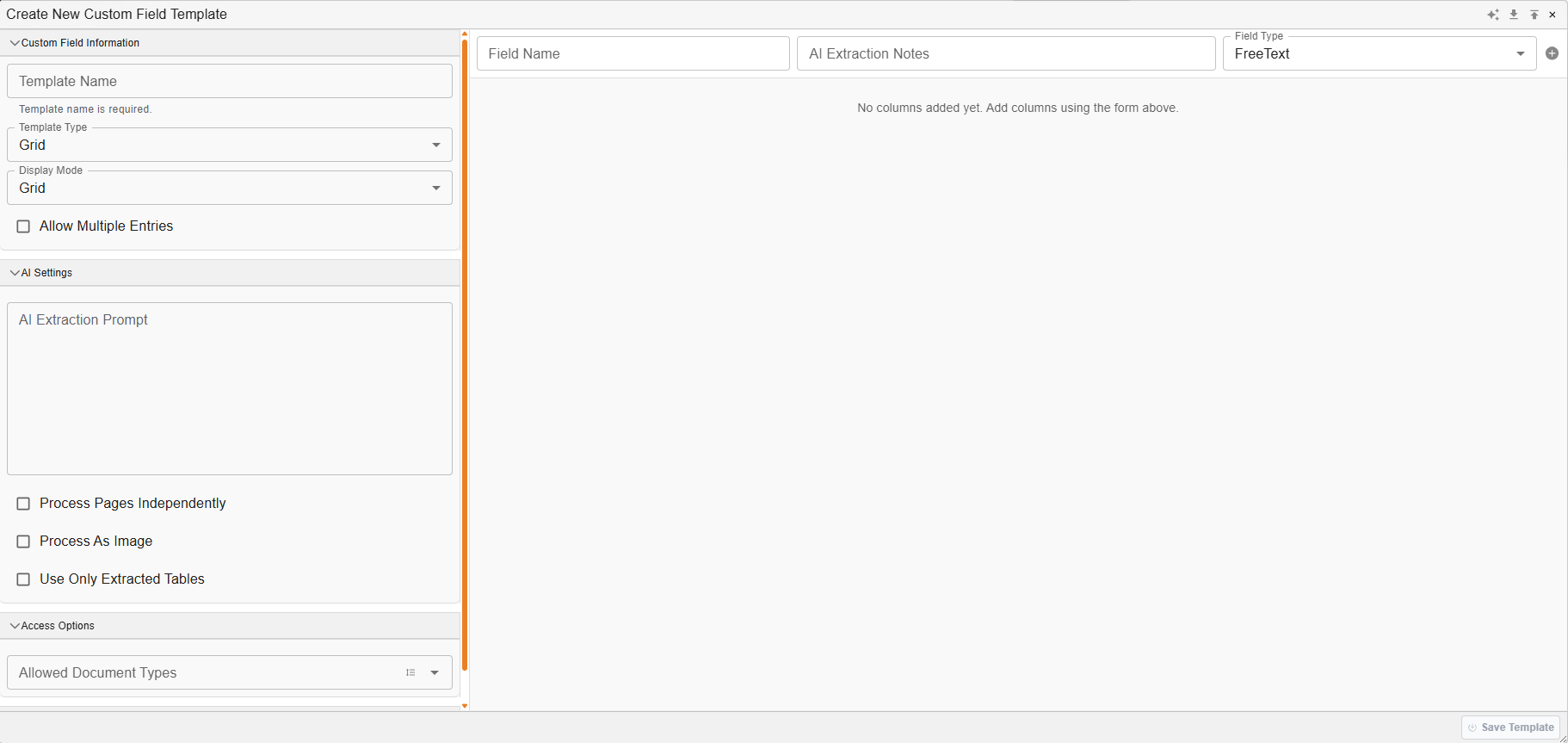The height and width of the screenshot is (743, 1568).
Task: Open the Field Type dropdown
Action: 1380,53
